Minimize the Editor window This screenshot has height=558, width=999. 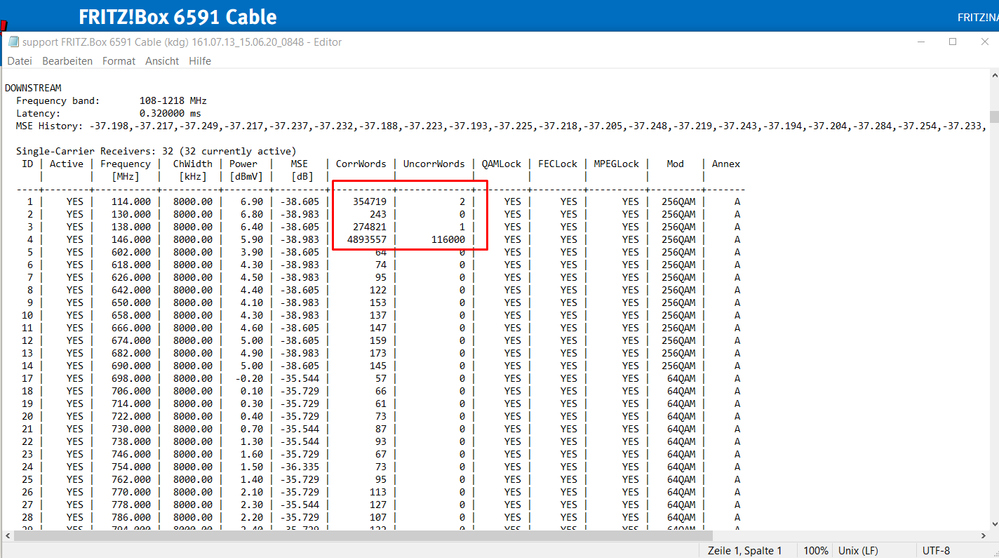click(x=921, y=42)
